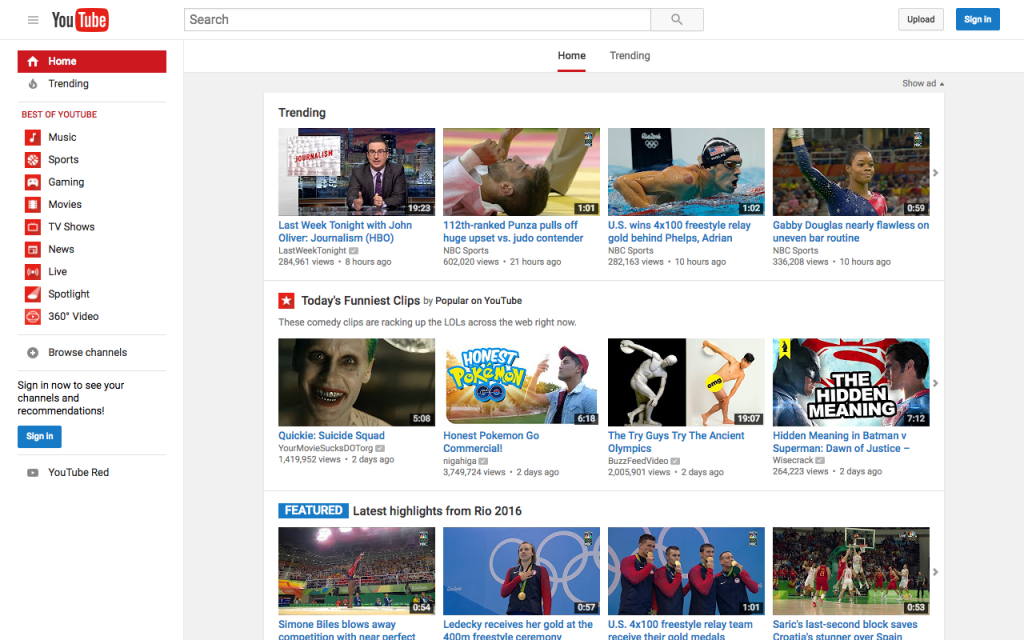This screenshot has width=1024, height=640.
Task: Advance Trending row with right arrow
Action: click(935, 172)
